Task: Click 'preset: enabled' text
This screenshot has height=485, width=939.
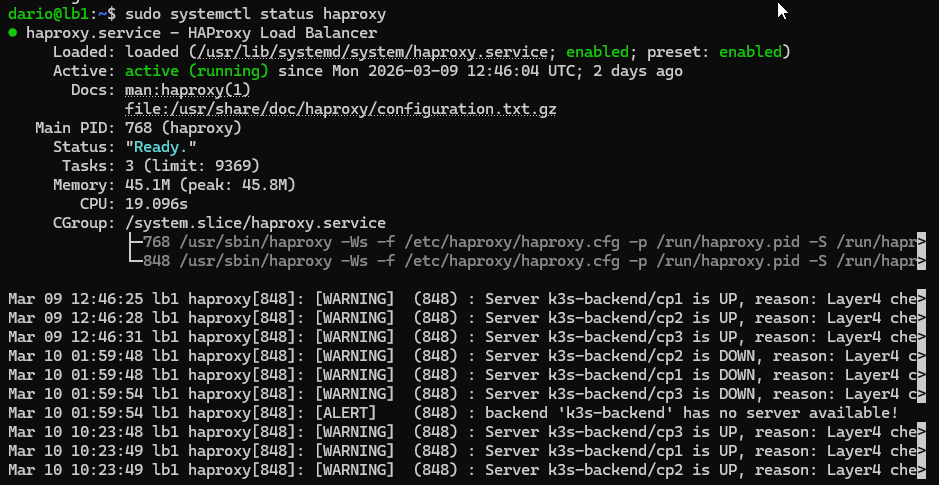Action: click(714, 52)
